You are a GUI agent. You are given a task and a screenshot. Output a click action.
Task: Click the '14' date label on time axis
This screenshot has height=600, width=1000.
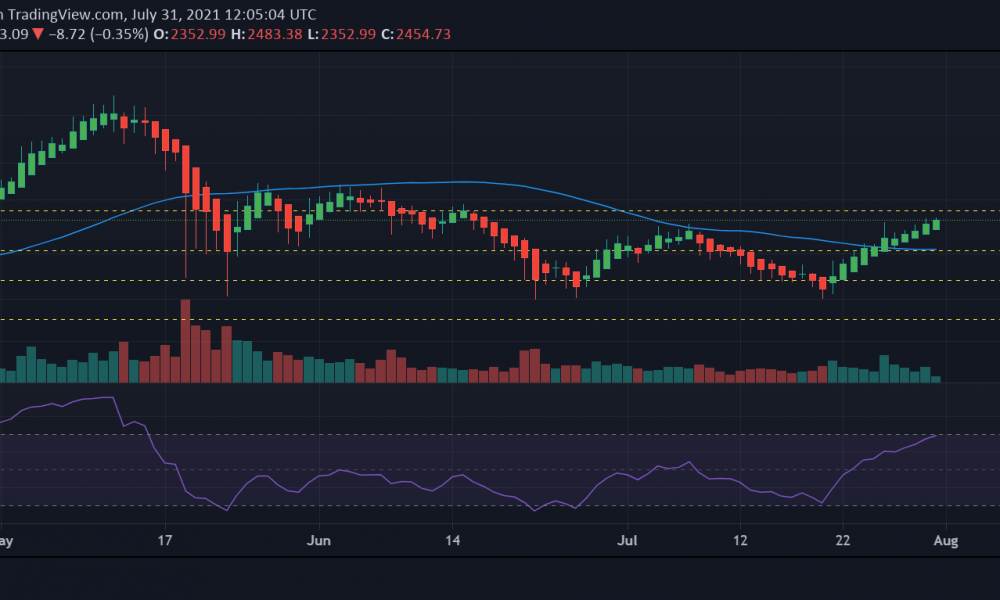452,541
